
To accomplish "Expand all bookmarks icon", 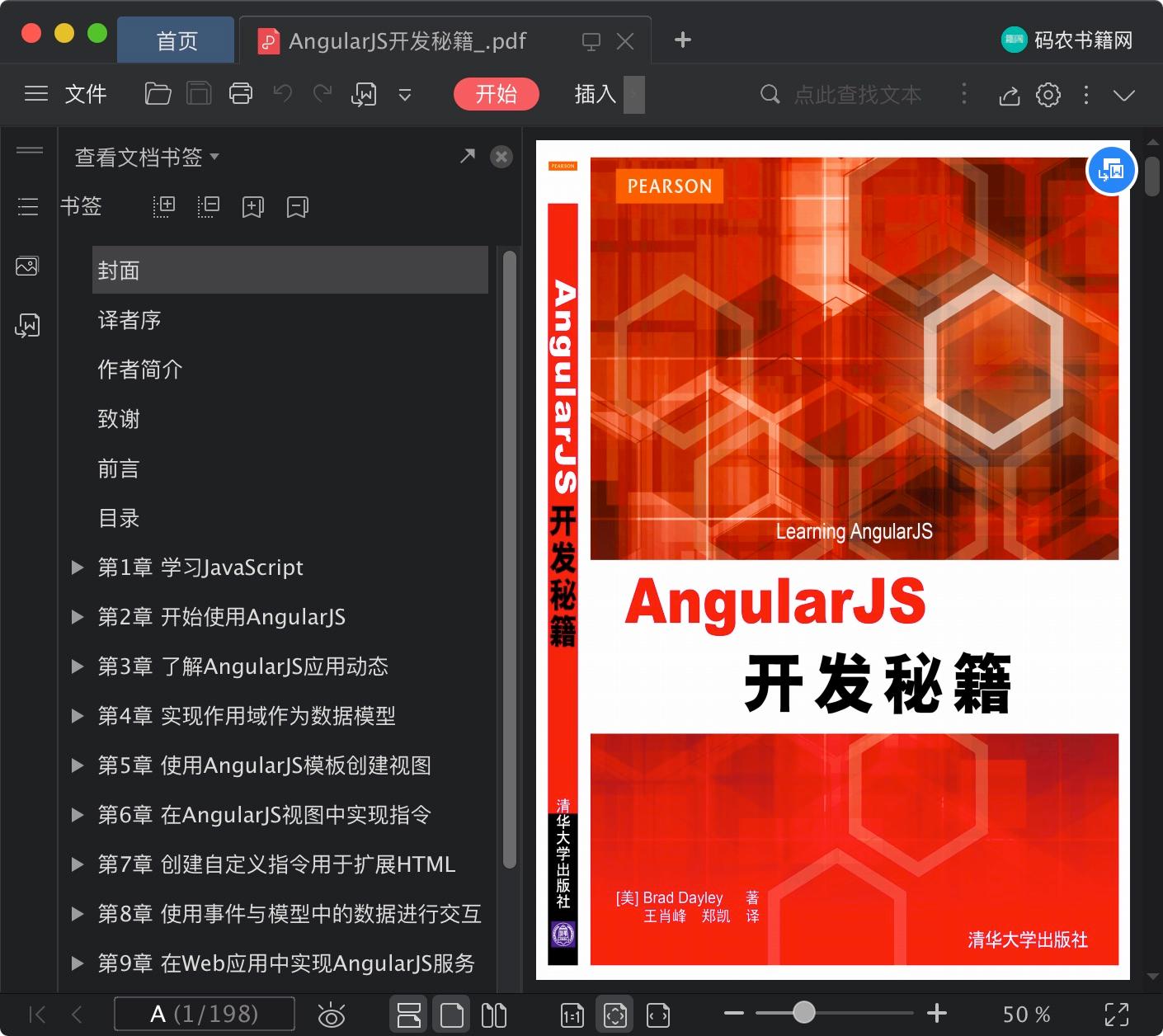I will click(164, 206).
